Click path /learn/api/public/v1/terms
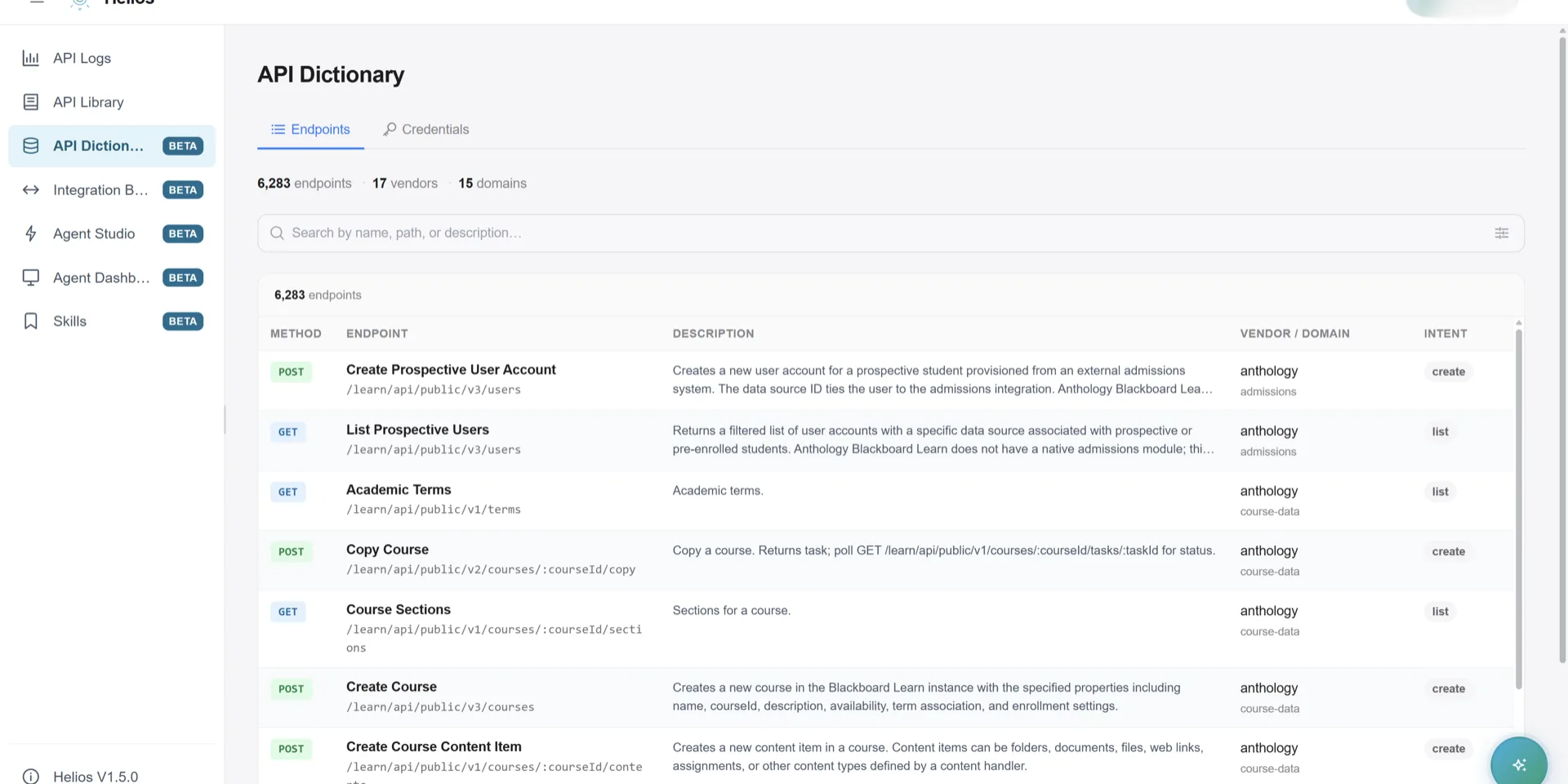Image resolution: width=1568 pixels, height=784 pixels. click(433, 510)
